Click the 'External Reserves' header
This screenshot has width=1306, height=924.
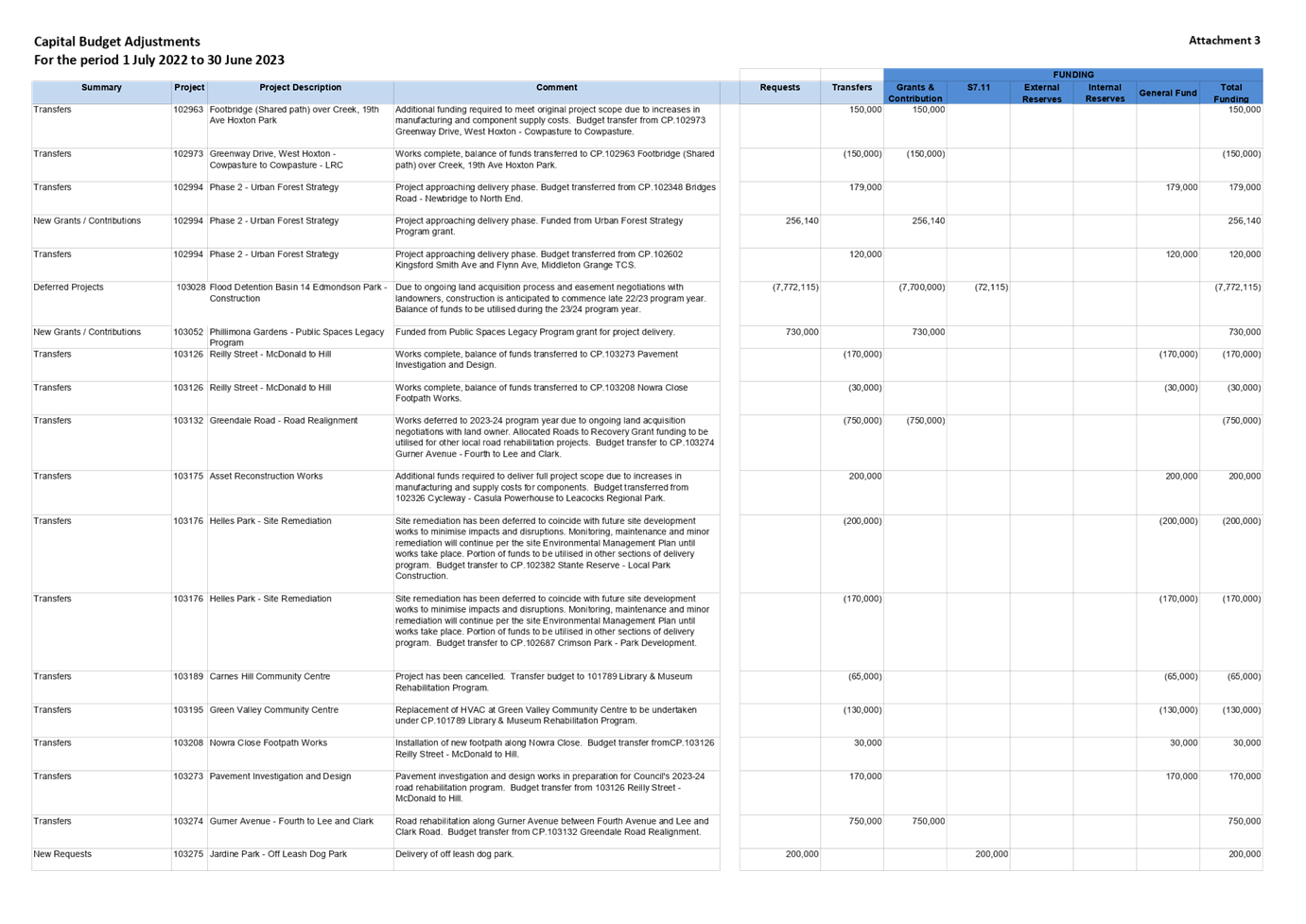(1042, 93)
